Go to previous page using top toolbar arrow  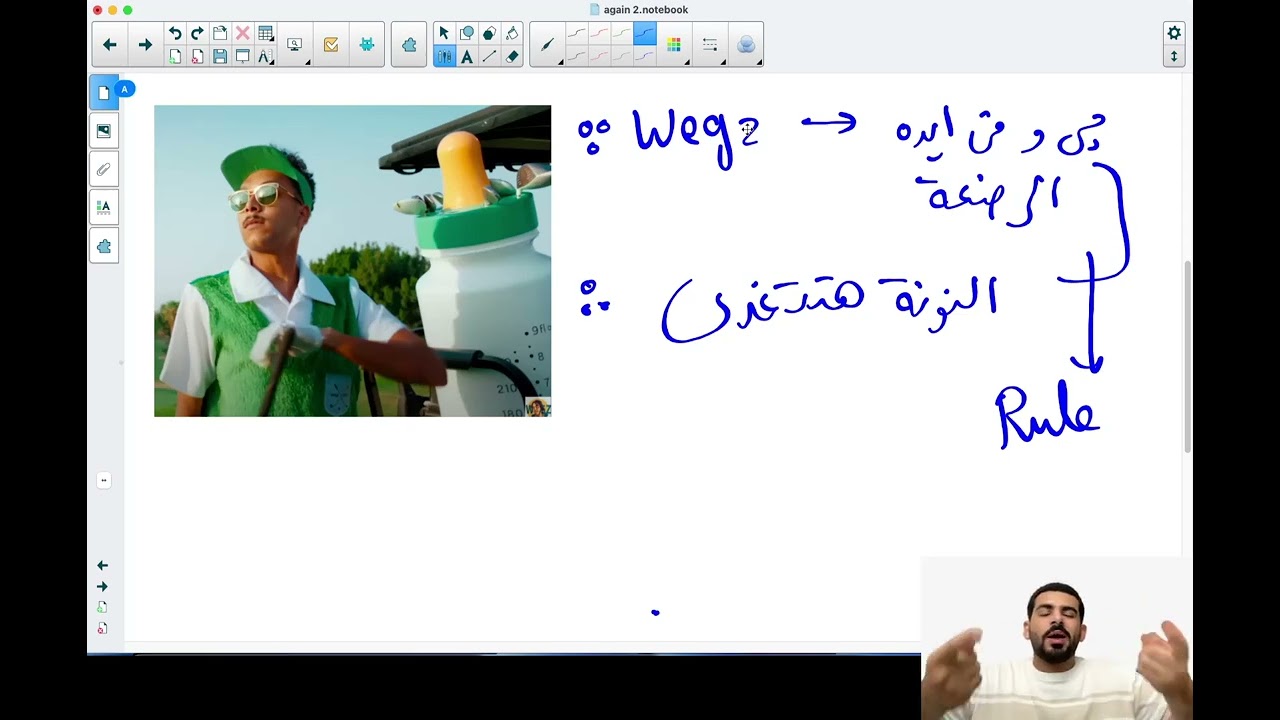pyautogui.click(x=110, y=44)
